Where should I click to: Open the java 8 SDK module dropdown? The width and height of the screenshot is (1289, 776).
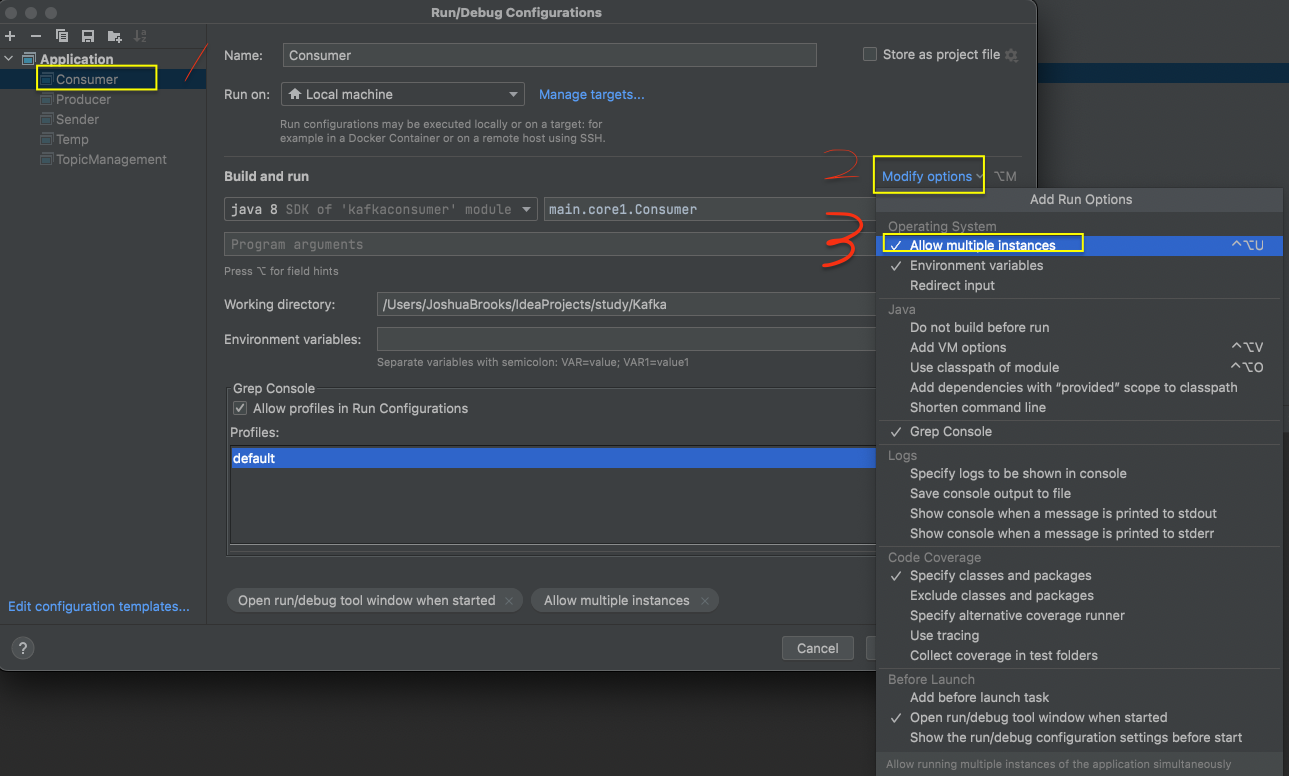[x=381, y=209]
